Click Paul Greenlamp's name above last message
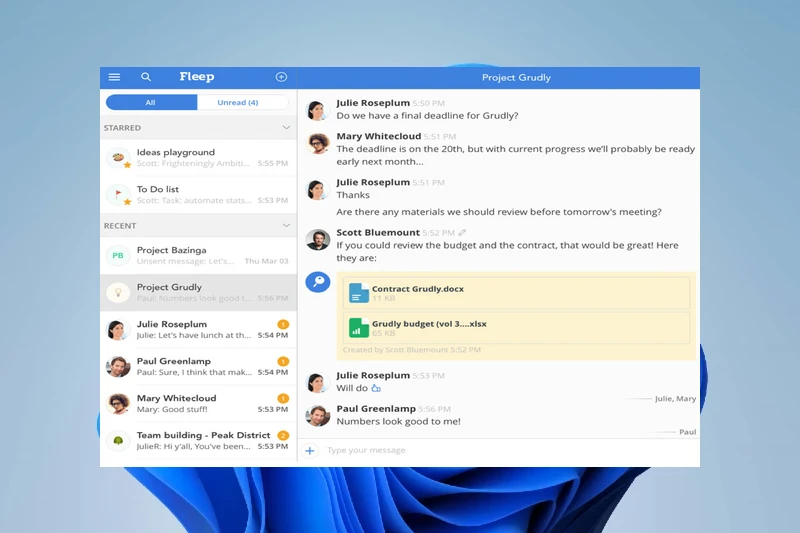This screenshot has height=533, width=800. click(x=376, y=409)
